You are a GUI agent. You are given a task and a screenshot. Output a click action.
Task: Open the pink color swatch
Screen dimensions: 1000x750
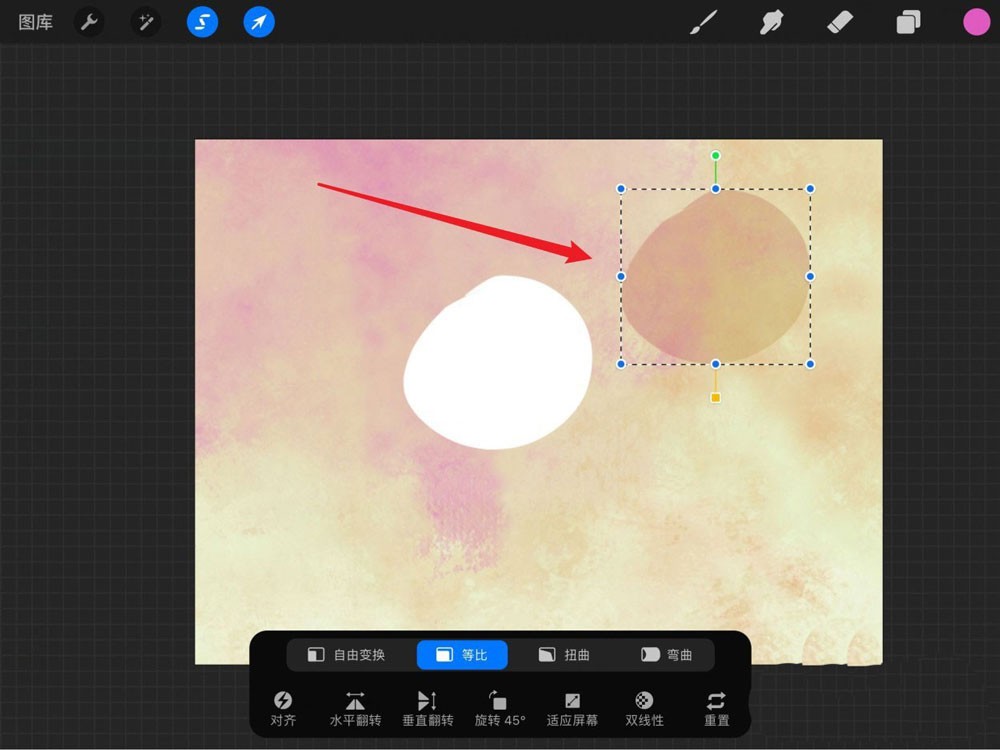click(976, 22)
